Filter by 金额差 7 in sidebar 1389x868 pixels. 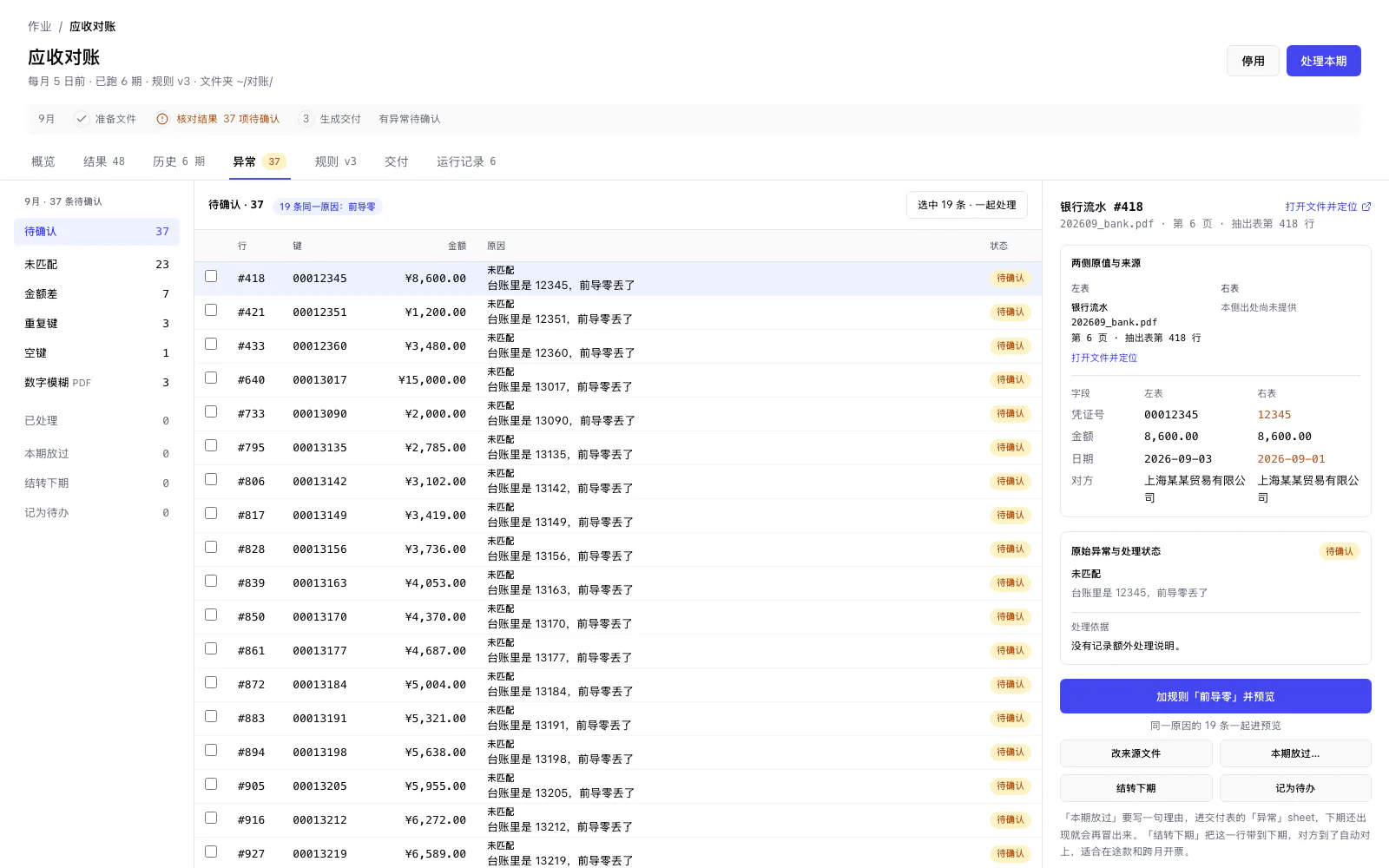tap(97, 293)
